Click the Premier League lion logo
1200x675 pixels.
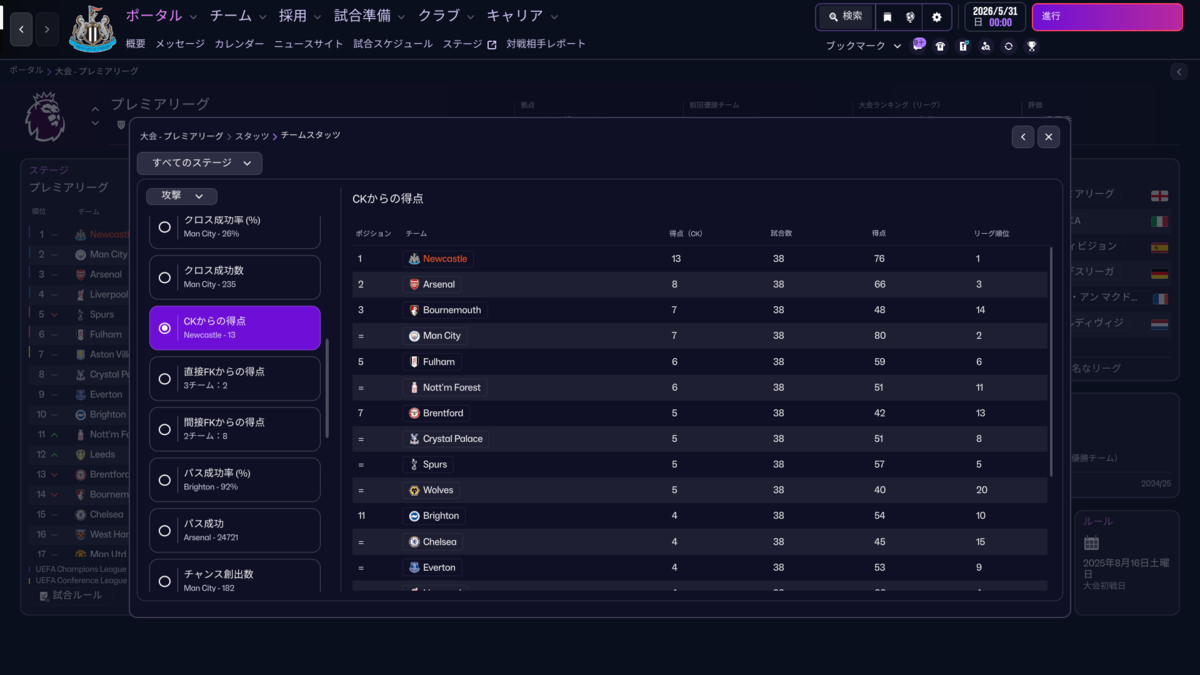[44, 115]
